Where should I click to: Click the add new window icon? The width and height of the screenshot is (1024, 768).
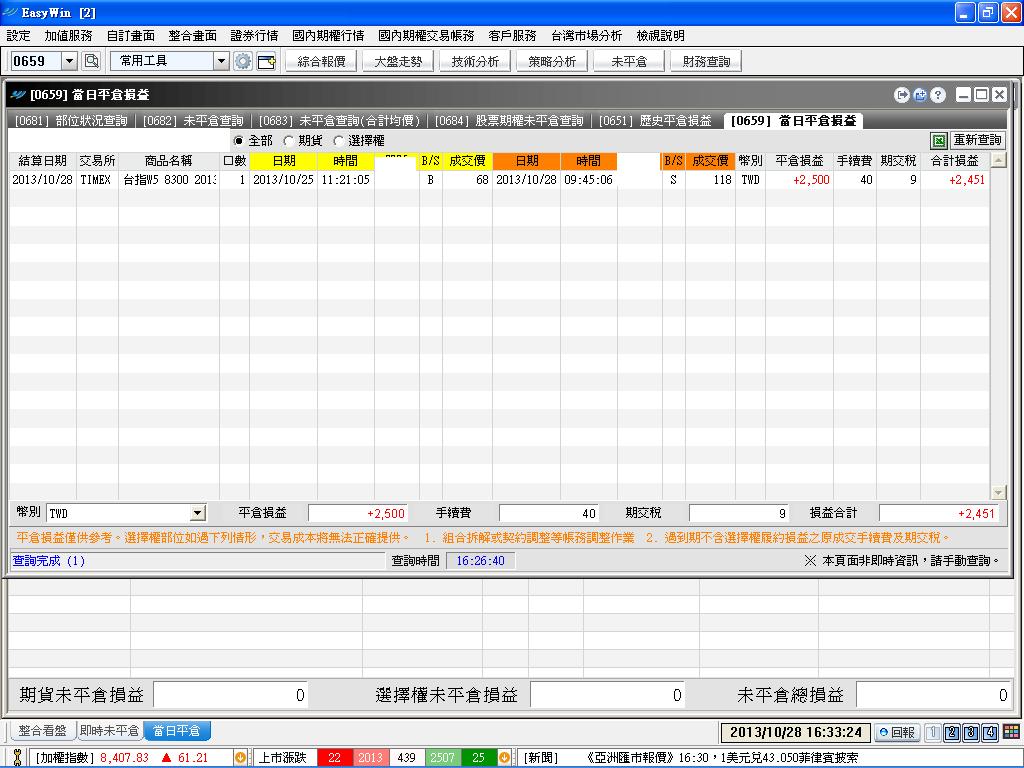click(x=266, y=61)
